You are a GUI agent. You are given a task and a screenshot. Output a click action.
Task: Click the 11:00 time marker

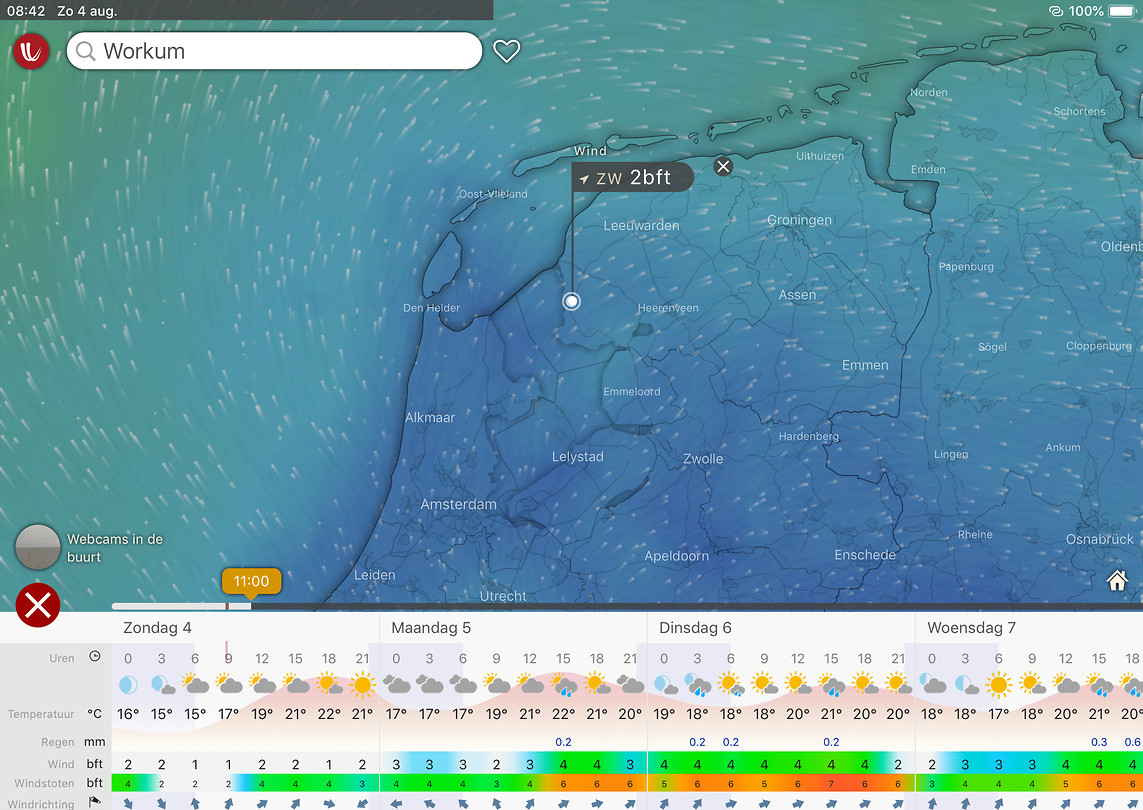(251, 581)
